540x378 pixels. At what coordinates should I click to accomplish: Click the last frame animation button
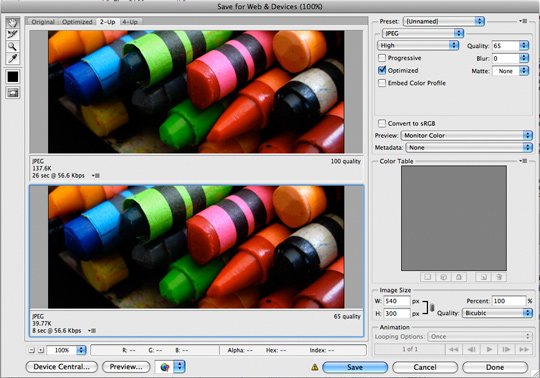524,349
